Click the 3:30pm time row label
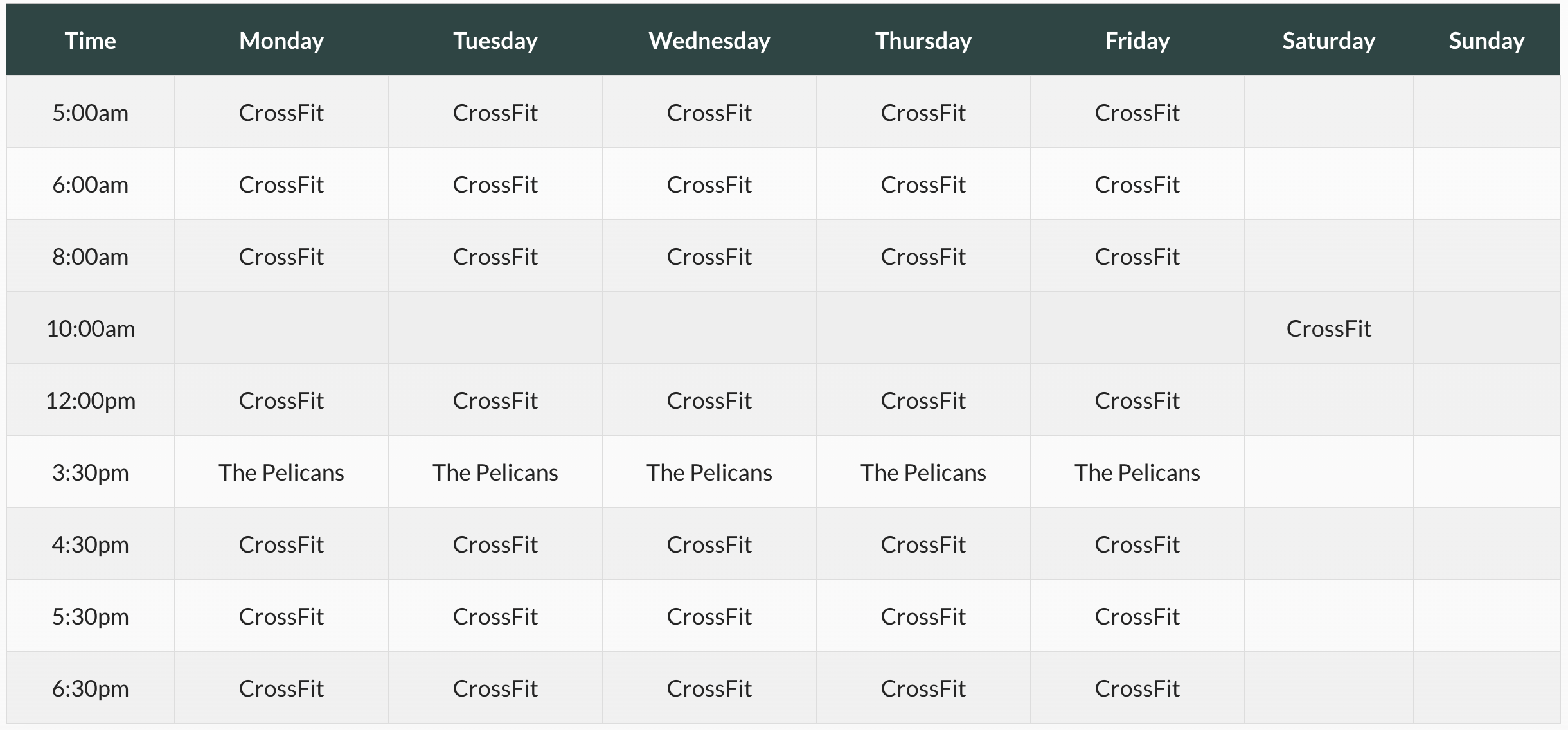The height and width of the screenshot is (730, 1568). pyautogui.click(x=91, y=473)
